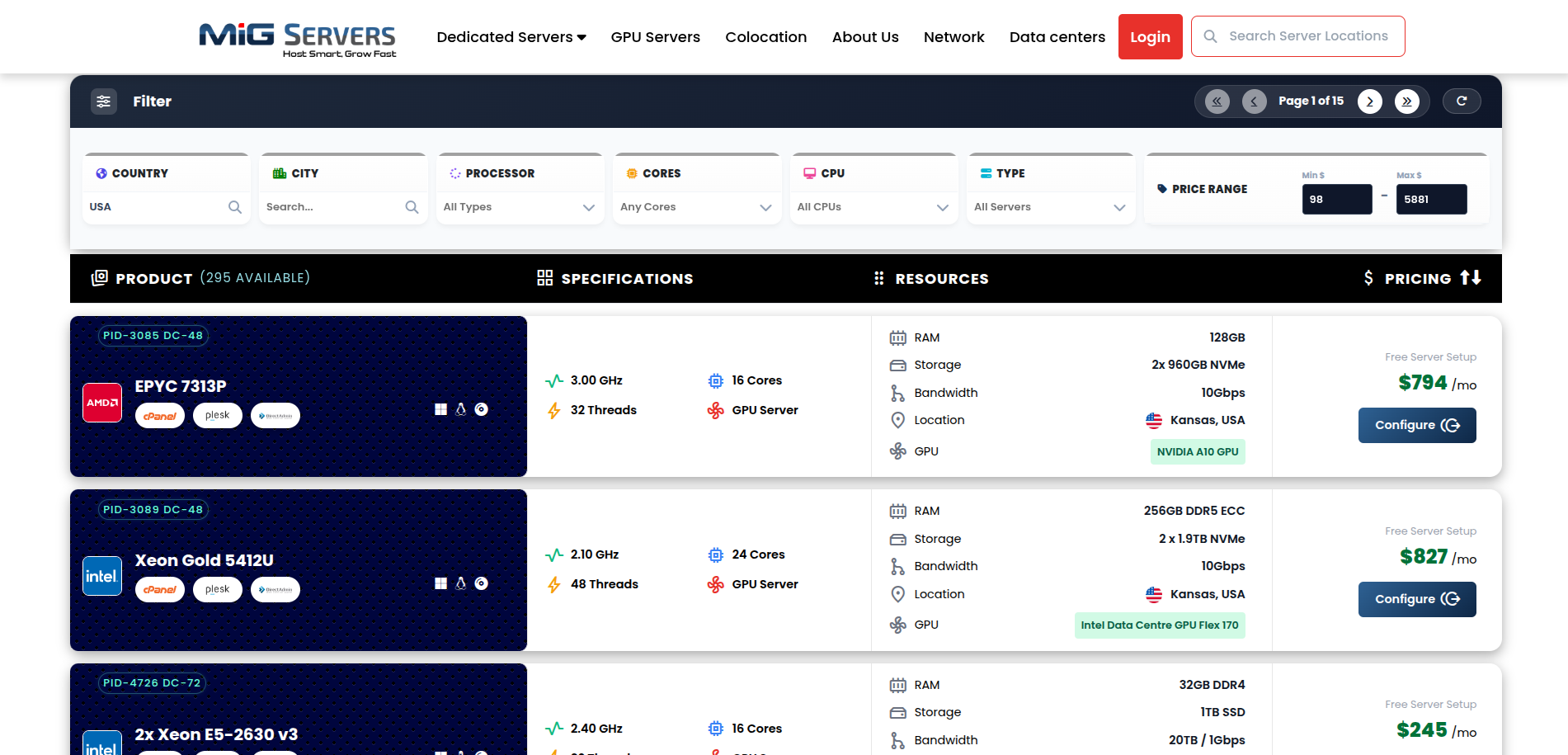
Task: Click Windows icon on Xeon Gold 5412U card
Action: (441, 583)
